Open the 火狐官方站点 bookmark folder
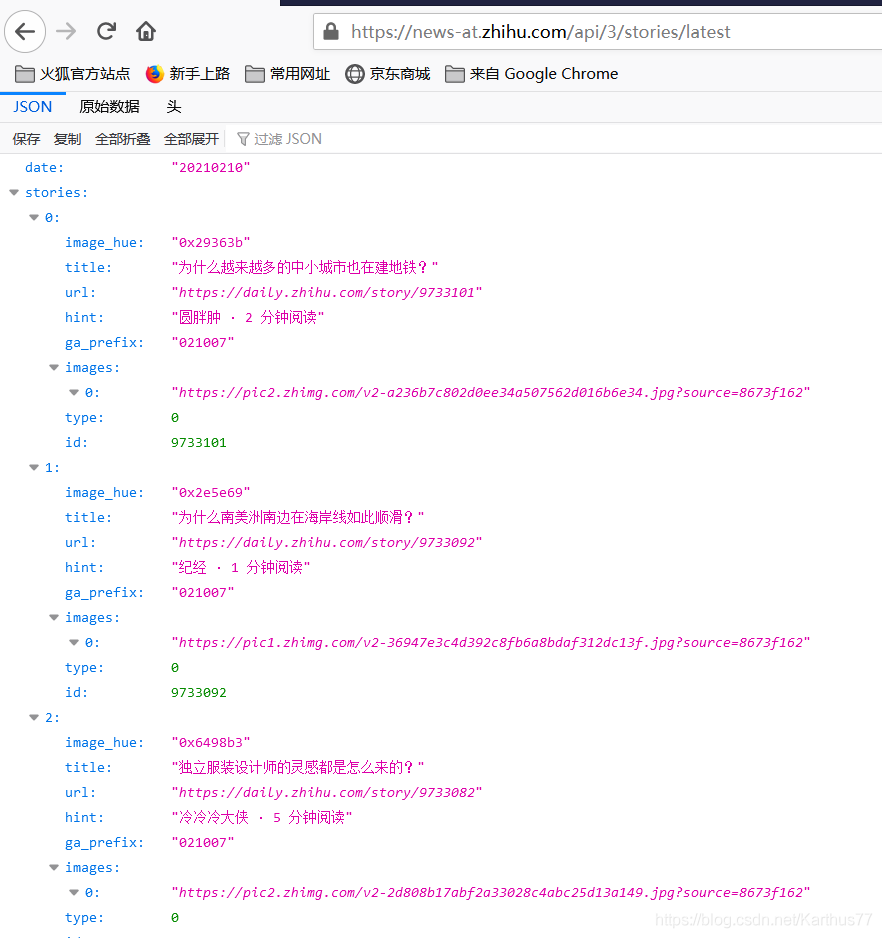The height and width of the screenshot is (938, 882). (x=72, y=74)
